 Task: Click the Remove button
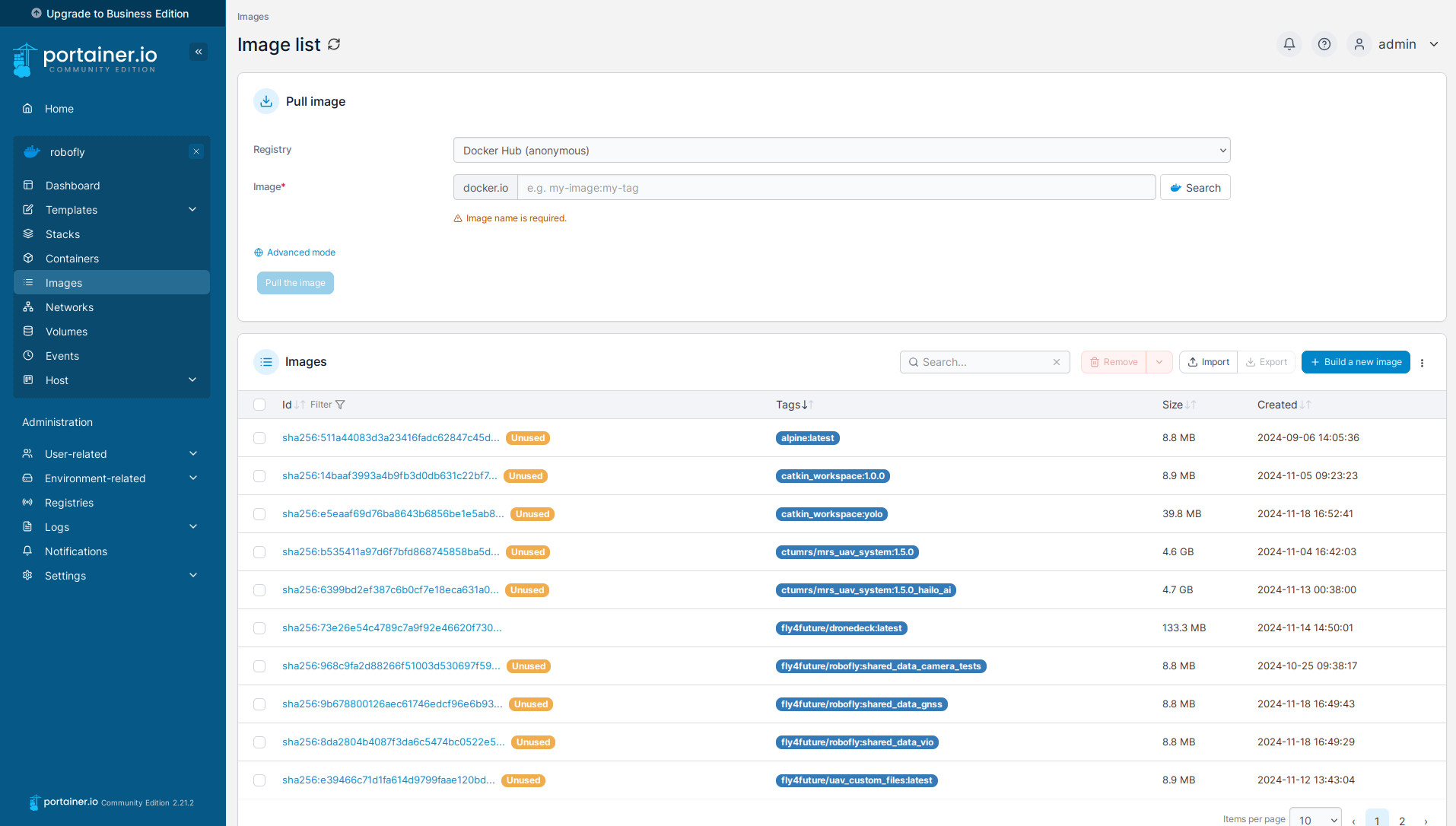pos(1114,362)
